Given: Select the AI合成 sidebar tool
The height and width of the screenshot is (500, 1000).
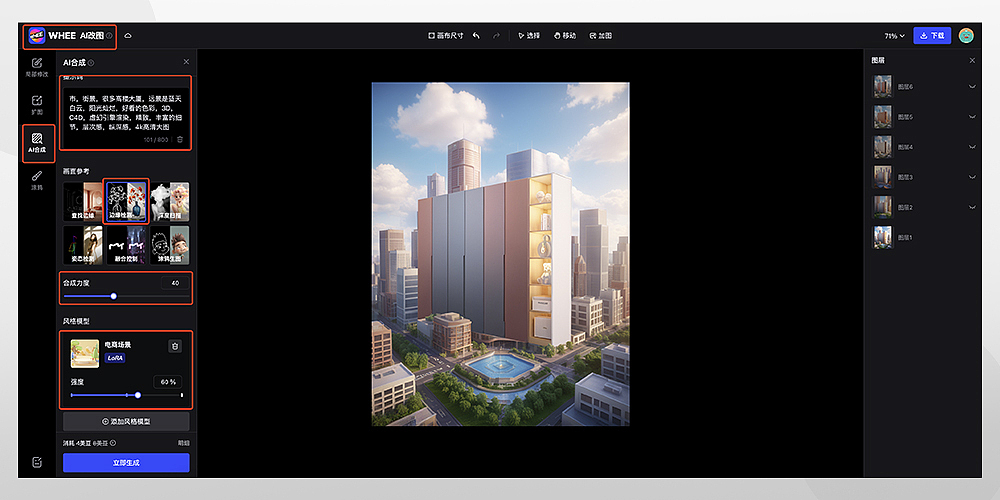Looking at the screenshot, I should point(37,143).
